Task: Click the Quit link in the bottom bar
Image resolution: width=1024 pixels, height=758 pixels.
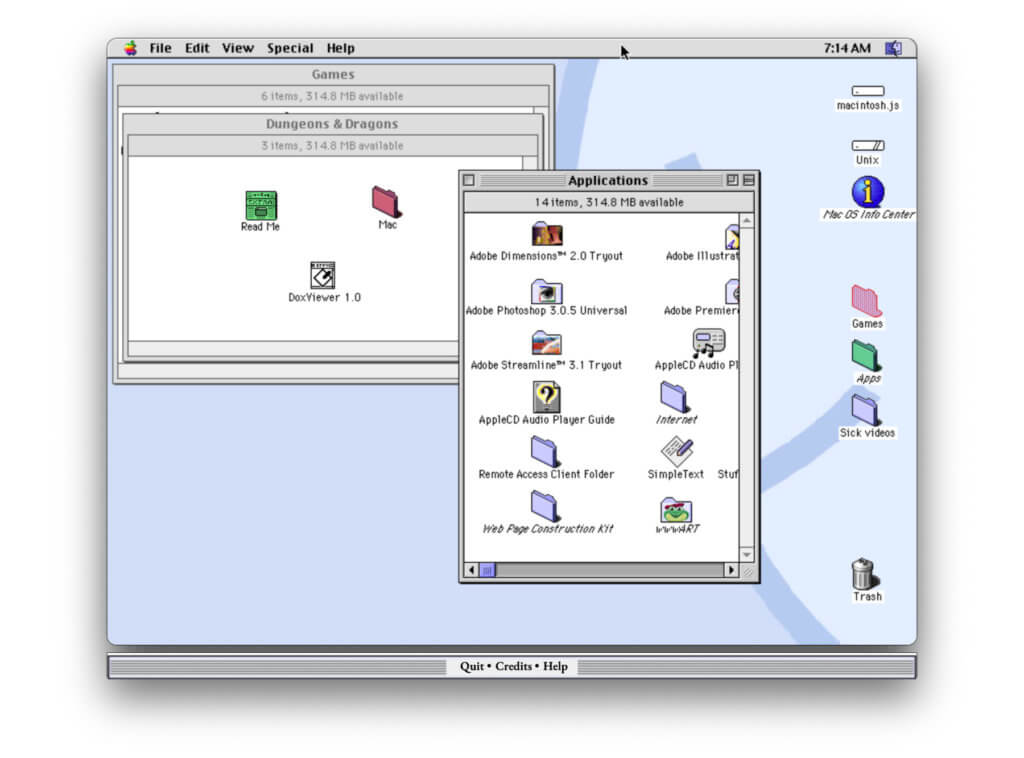Action: click(x=472, y=666)
